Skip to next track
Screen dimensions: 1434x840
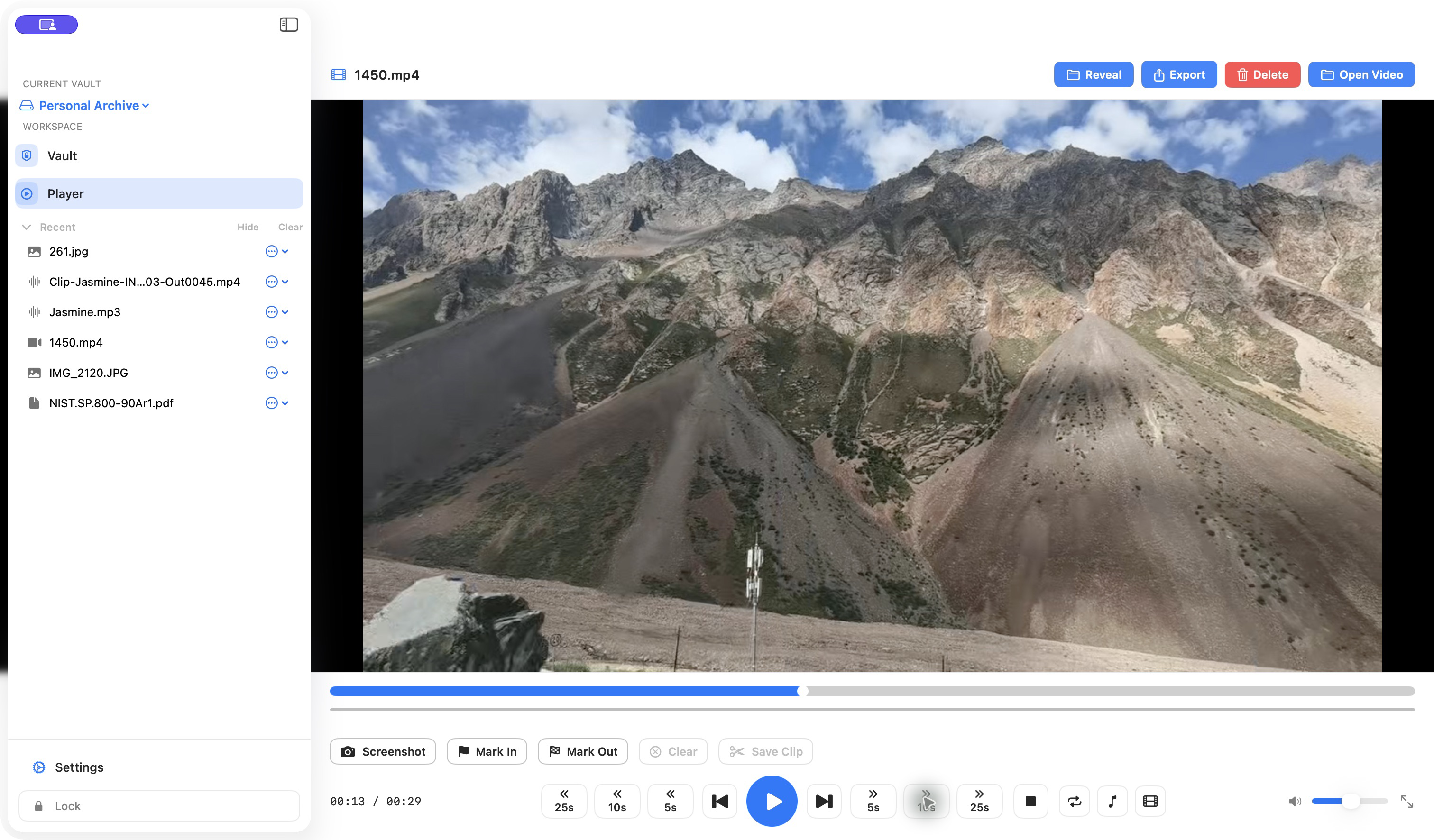tap(824, 801)
